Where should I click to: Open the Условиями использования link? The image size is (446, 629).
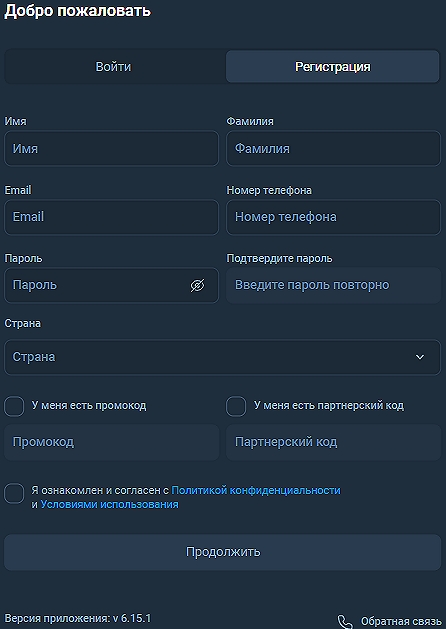pyautogui.click(x=109, y=504)
